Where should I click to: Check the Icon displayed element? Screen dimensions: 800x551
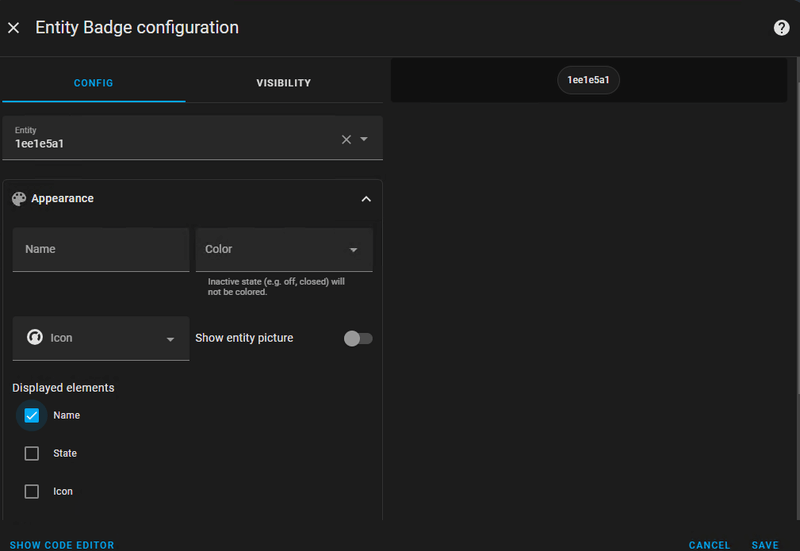pyautogui.click(x=32, y=491)
